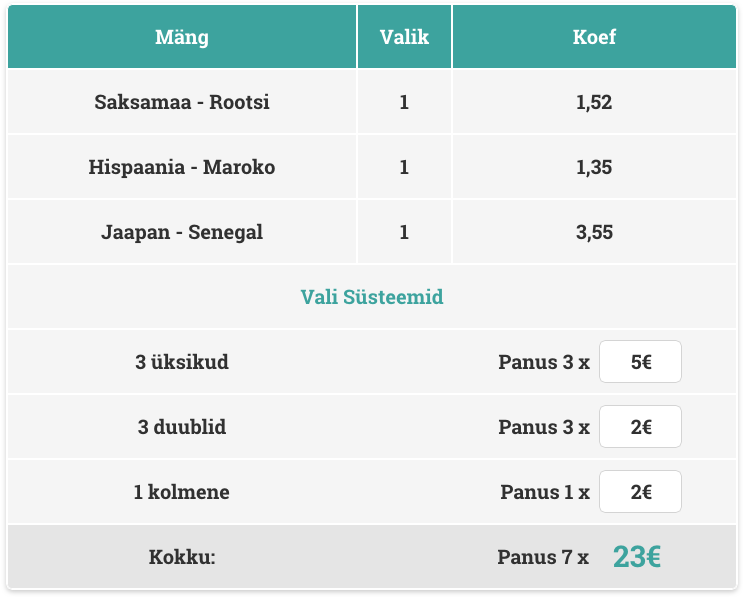Click the 1 kolmene system label

tap(182, 492)
